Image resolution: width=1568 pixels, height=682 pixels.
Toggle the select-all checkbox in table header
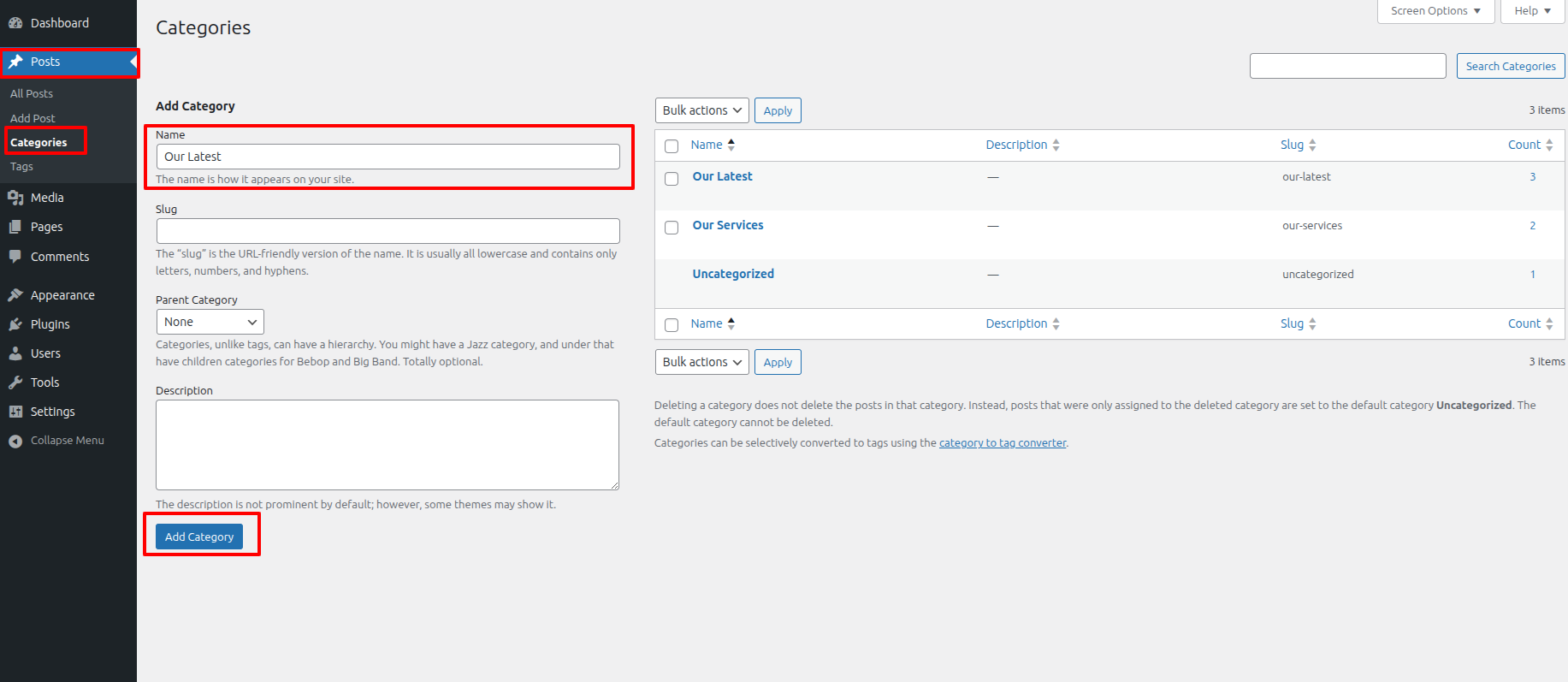672,146
